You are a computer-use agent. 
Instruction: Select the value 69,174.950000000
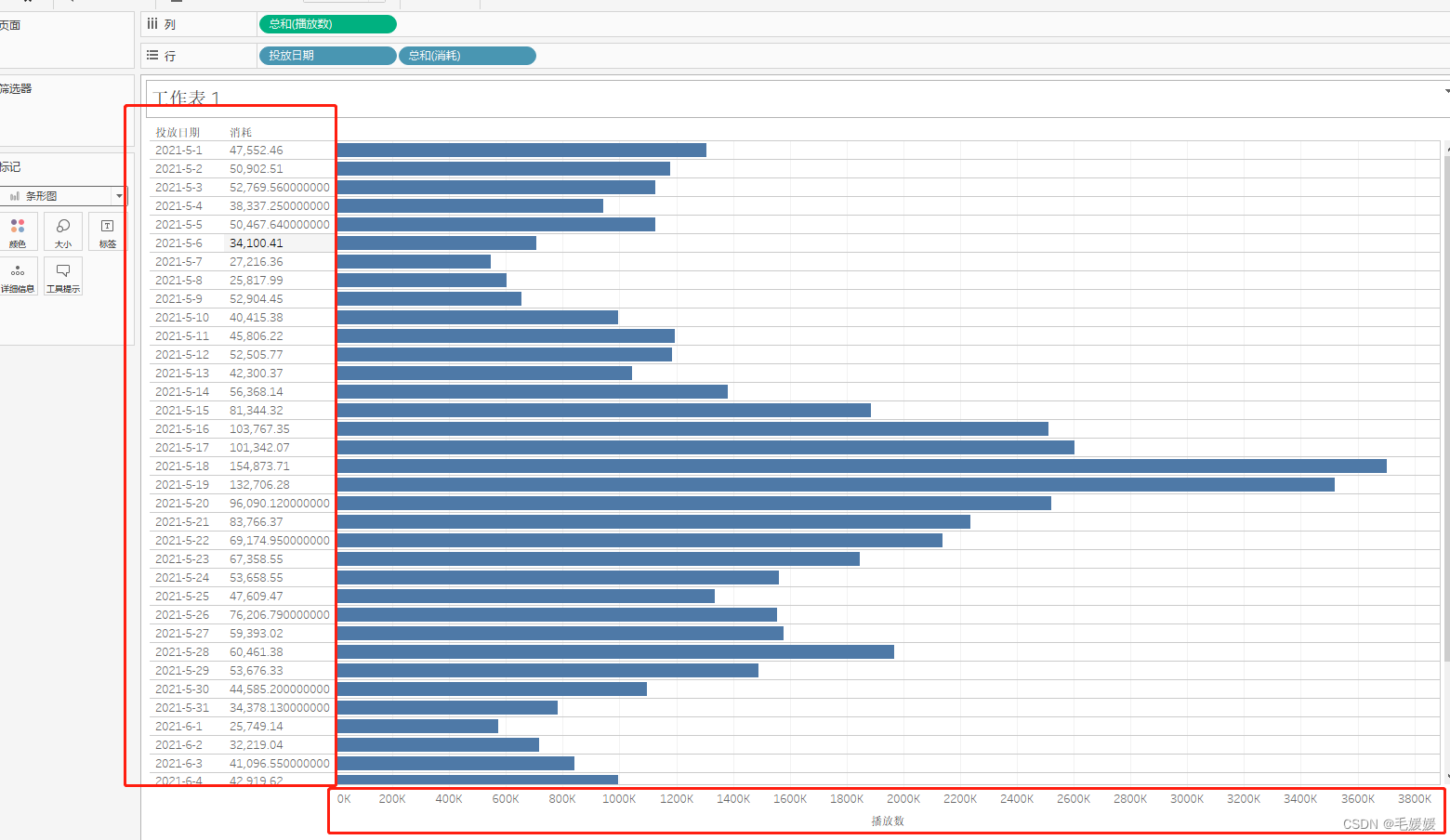[280, 540]
